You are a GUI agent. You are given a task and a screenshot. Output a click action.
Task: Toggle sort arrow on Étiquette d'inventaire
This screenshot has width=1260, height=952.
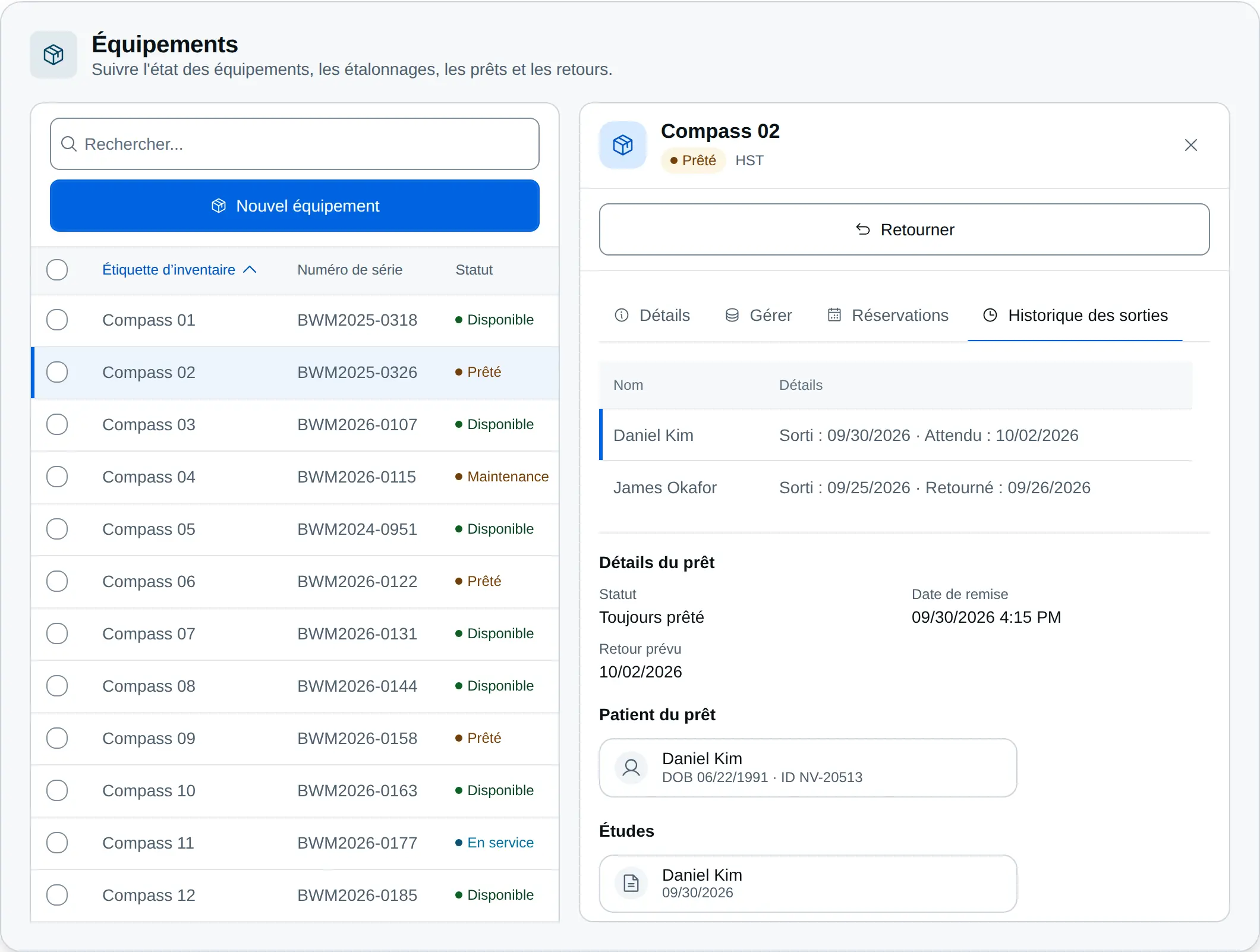pos(250,270)
